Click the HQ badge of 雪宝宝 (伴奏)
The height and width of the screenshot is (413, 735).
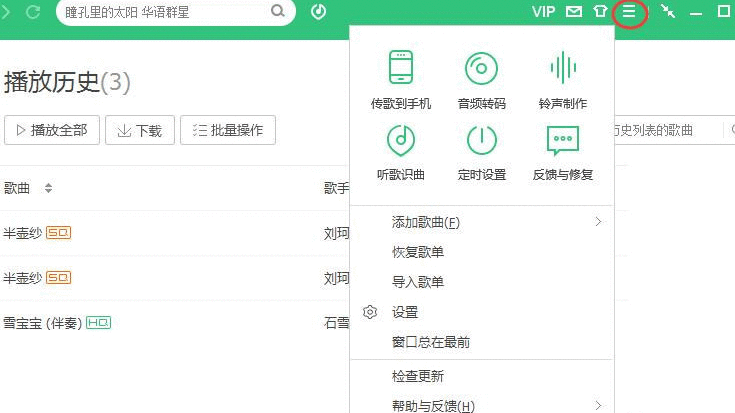point(98,323)
